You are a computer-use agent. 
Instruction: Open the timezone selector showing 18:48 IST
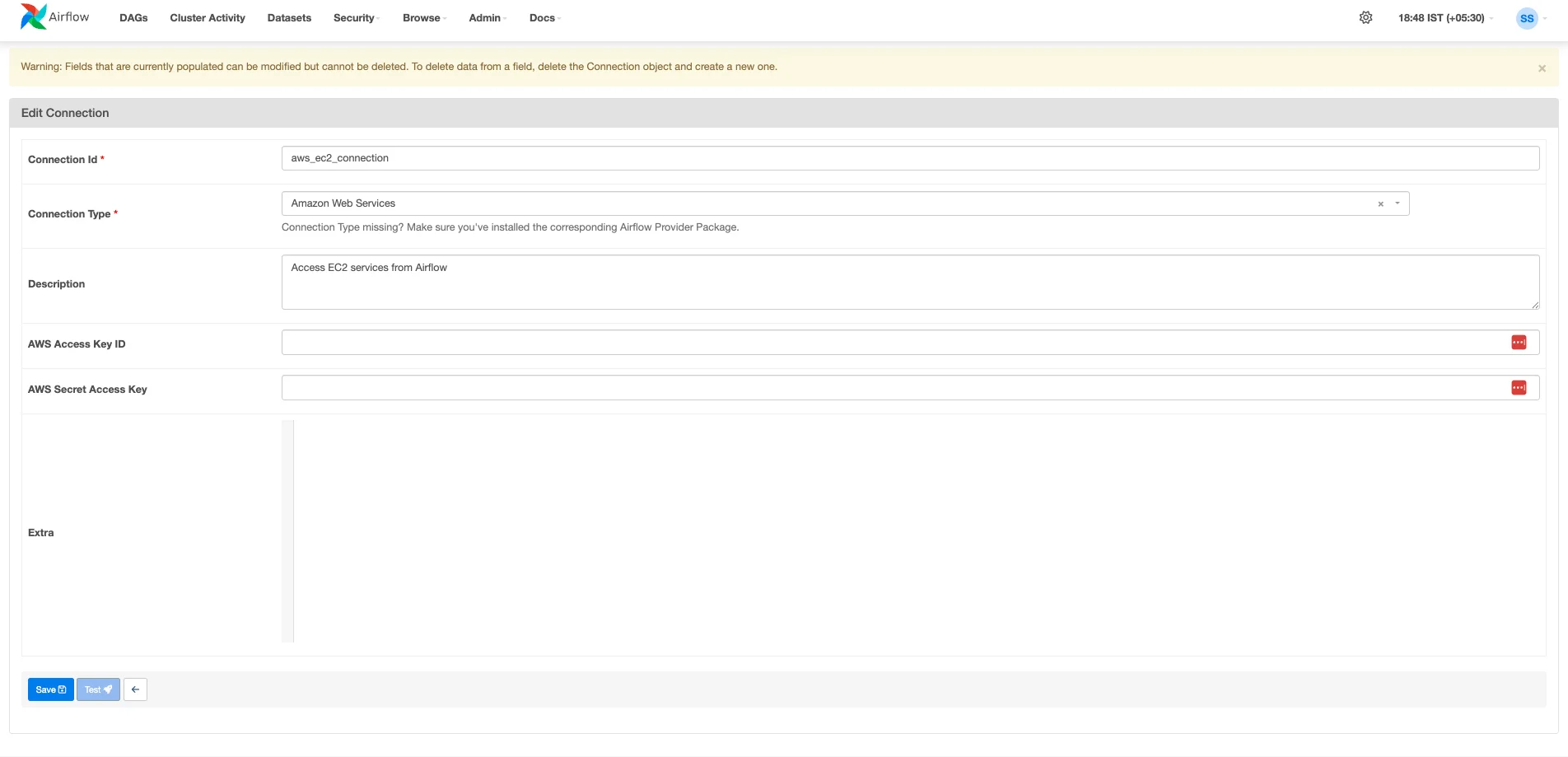click(x=1444, y=18)
